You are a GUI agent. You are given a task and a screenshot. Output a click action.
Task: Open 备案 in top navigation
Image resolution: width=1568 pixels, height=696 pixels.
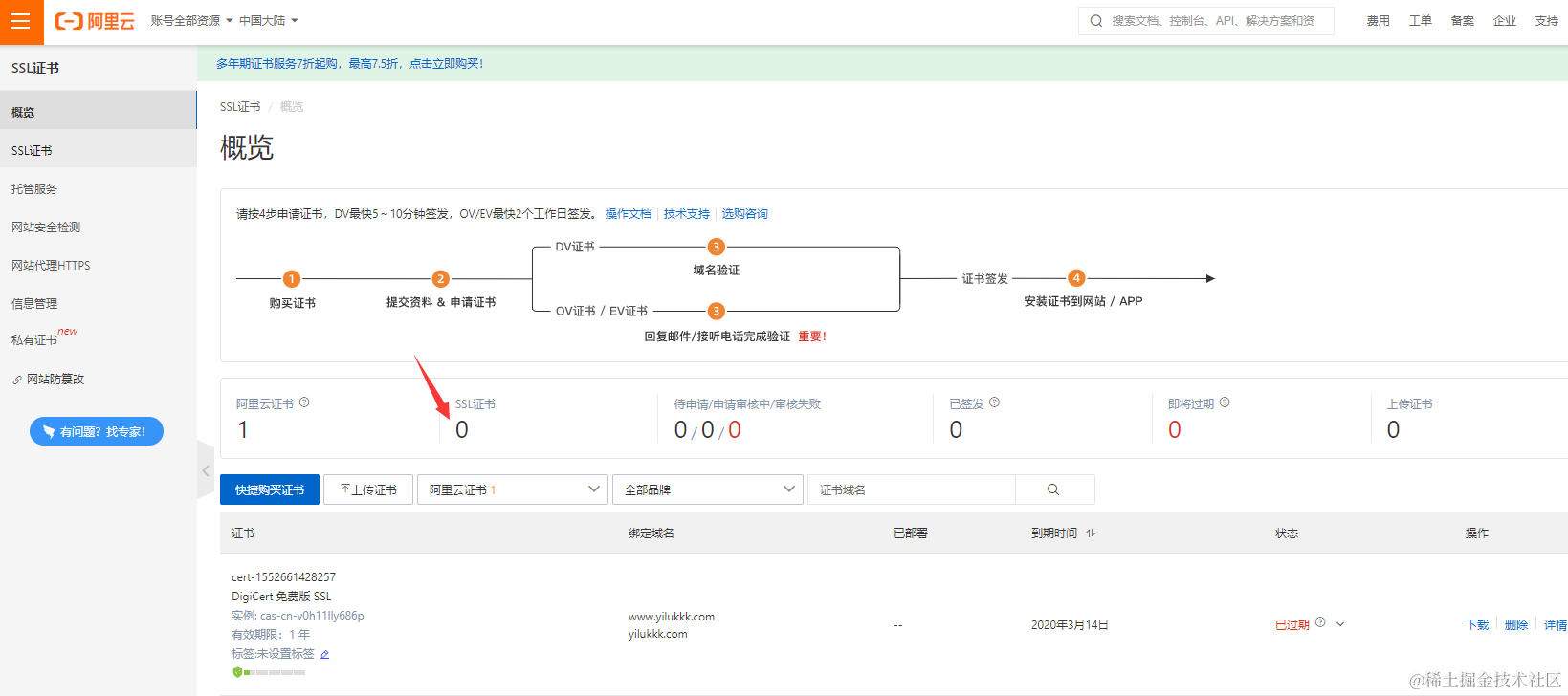pos(1463,21)
